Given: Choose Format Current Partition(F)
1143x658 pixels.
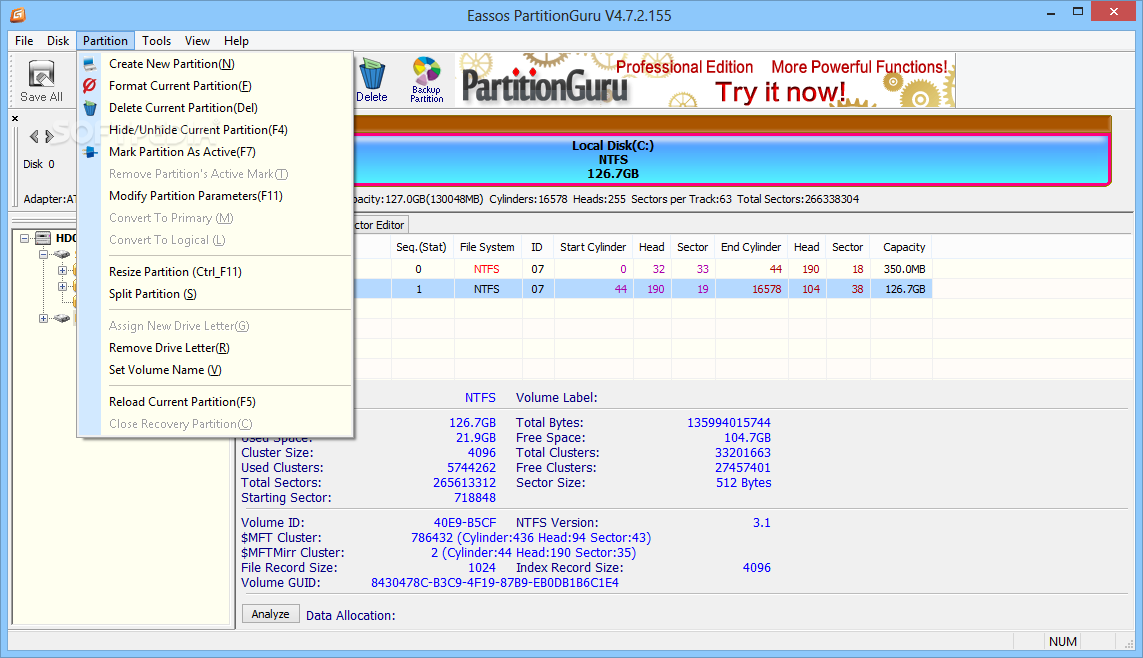Looking at the screenshot, I should 216,86.
